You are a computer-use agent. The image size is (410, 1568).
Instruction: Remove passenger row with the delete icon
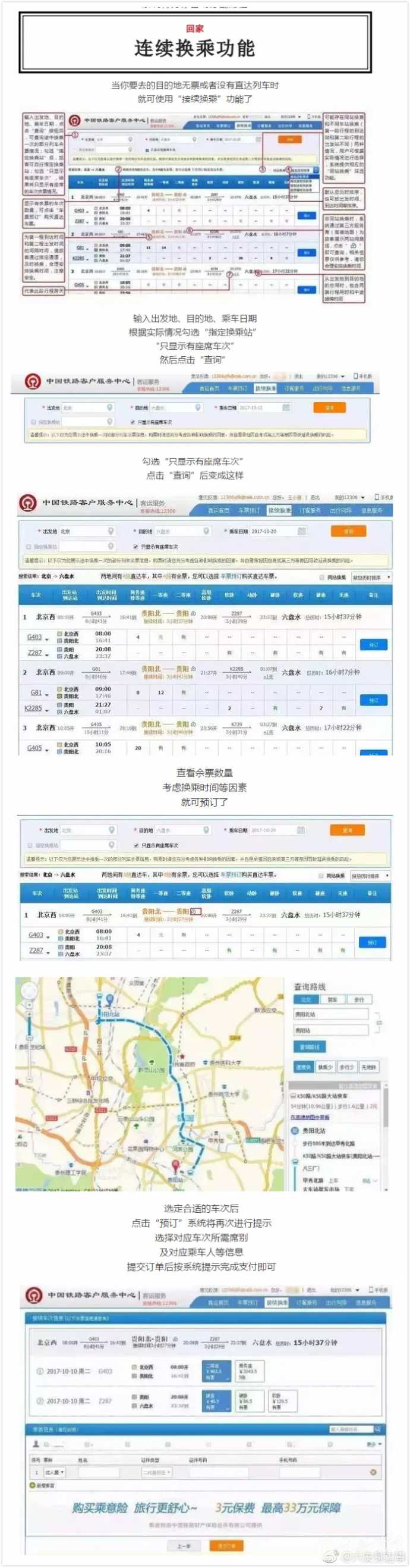tap(373, 1472)
